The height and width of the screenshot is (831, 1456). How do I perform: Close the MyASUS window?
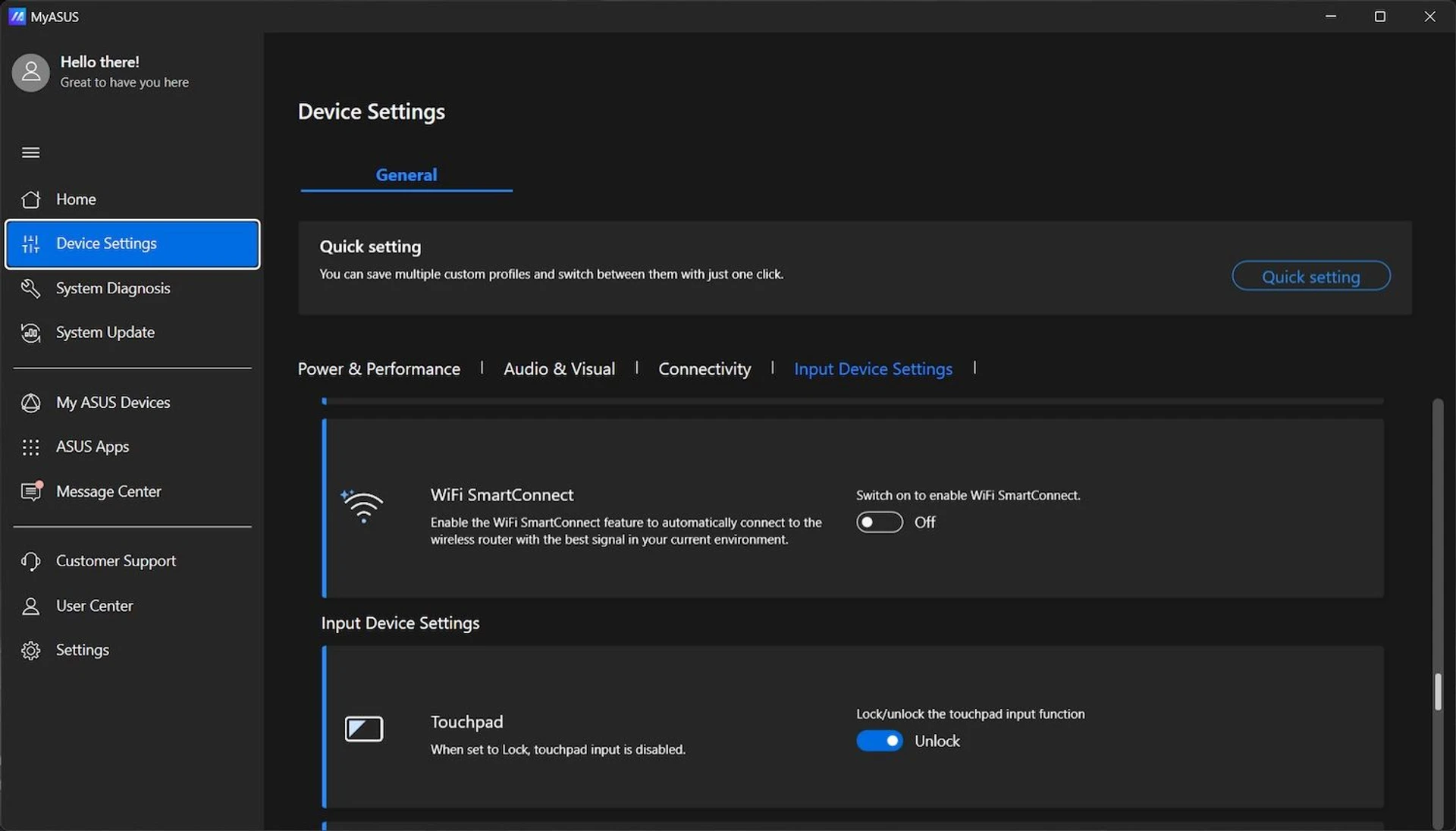(x=1430, y=16)
